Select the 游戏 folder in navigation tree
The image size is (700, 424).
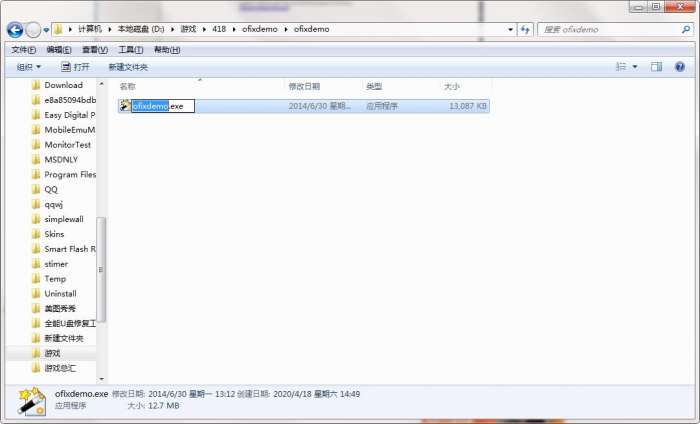(46, 353)
